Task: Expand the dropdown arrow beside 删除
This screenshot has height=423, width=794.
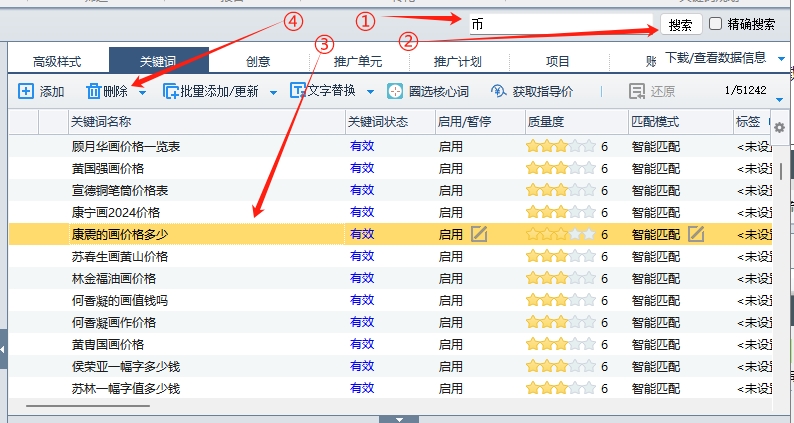Action: click(x=142, y=93)
